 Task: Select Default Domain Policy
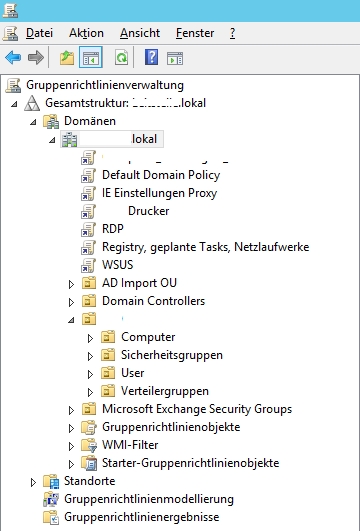tap(161, 175)
